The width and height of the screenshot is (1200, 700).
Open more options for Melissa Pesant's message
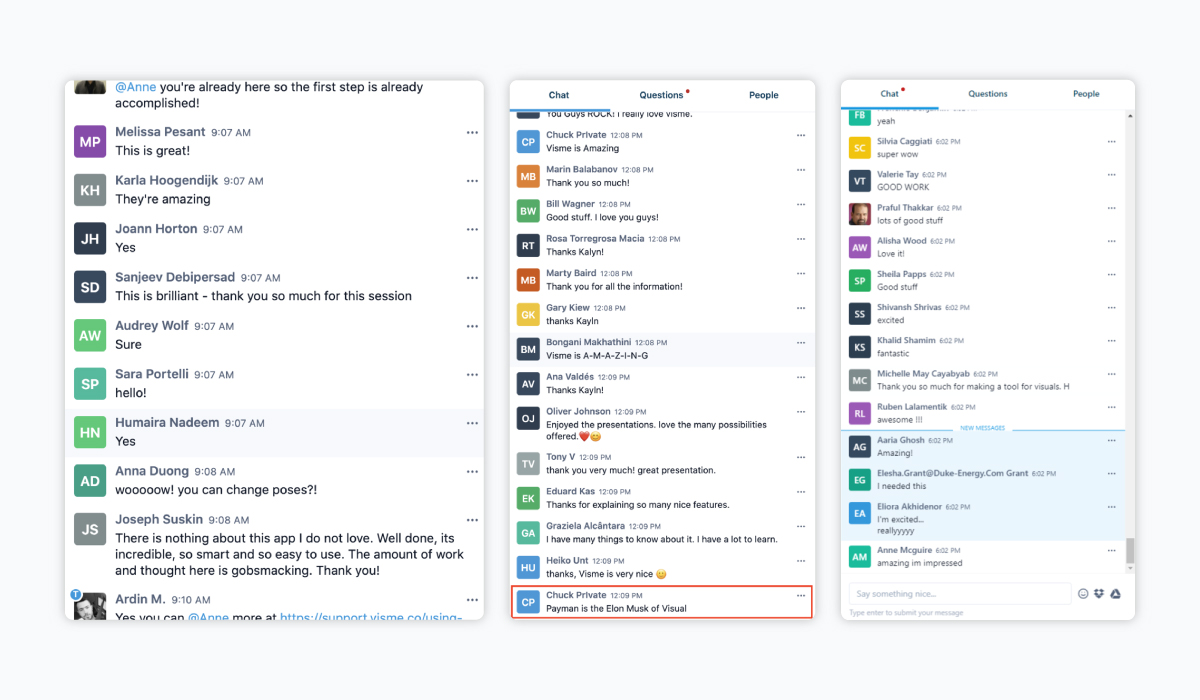point(472,132)
